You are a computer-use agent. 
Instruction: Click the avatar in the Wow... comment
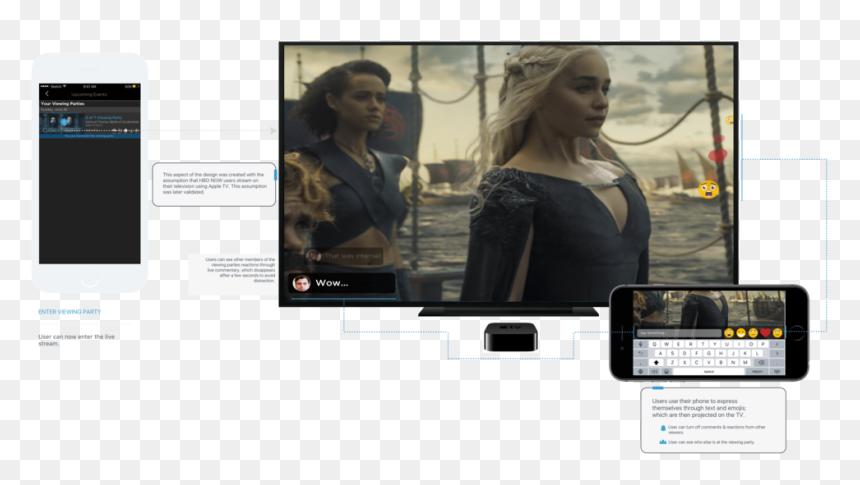point(301,283)
